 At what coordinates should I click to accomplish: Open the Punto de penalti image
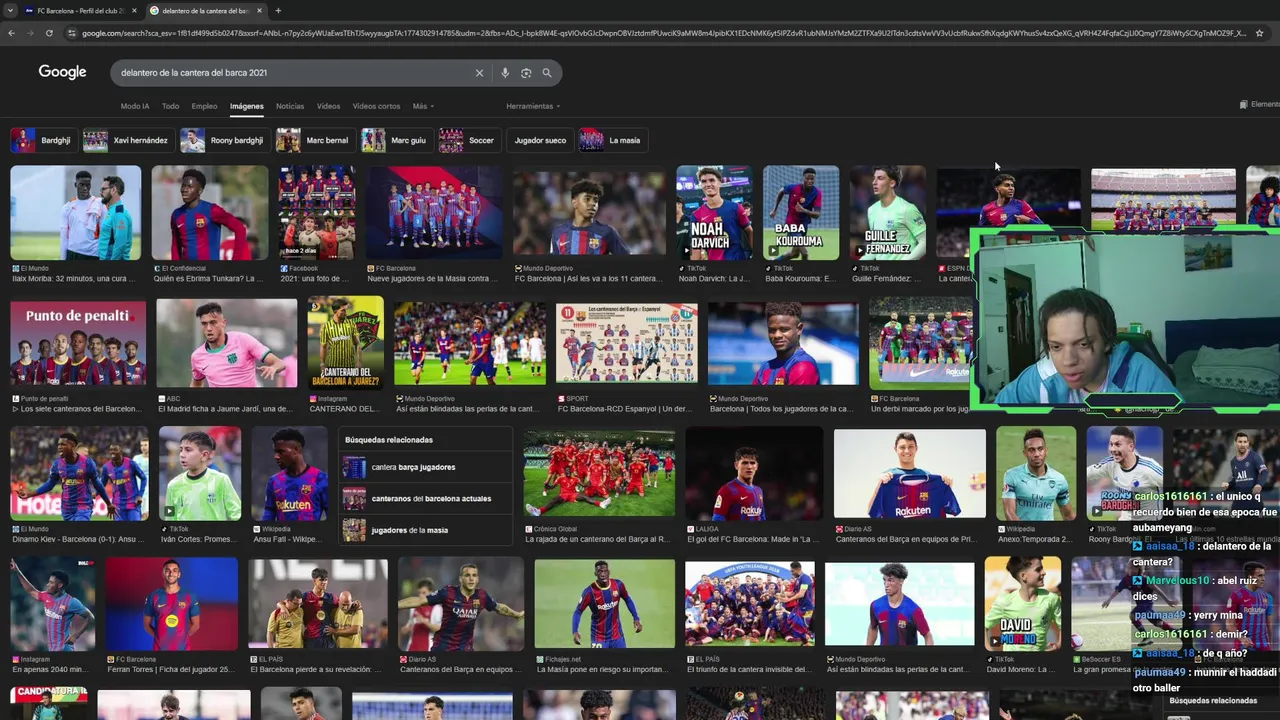coord(78,343)
